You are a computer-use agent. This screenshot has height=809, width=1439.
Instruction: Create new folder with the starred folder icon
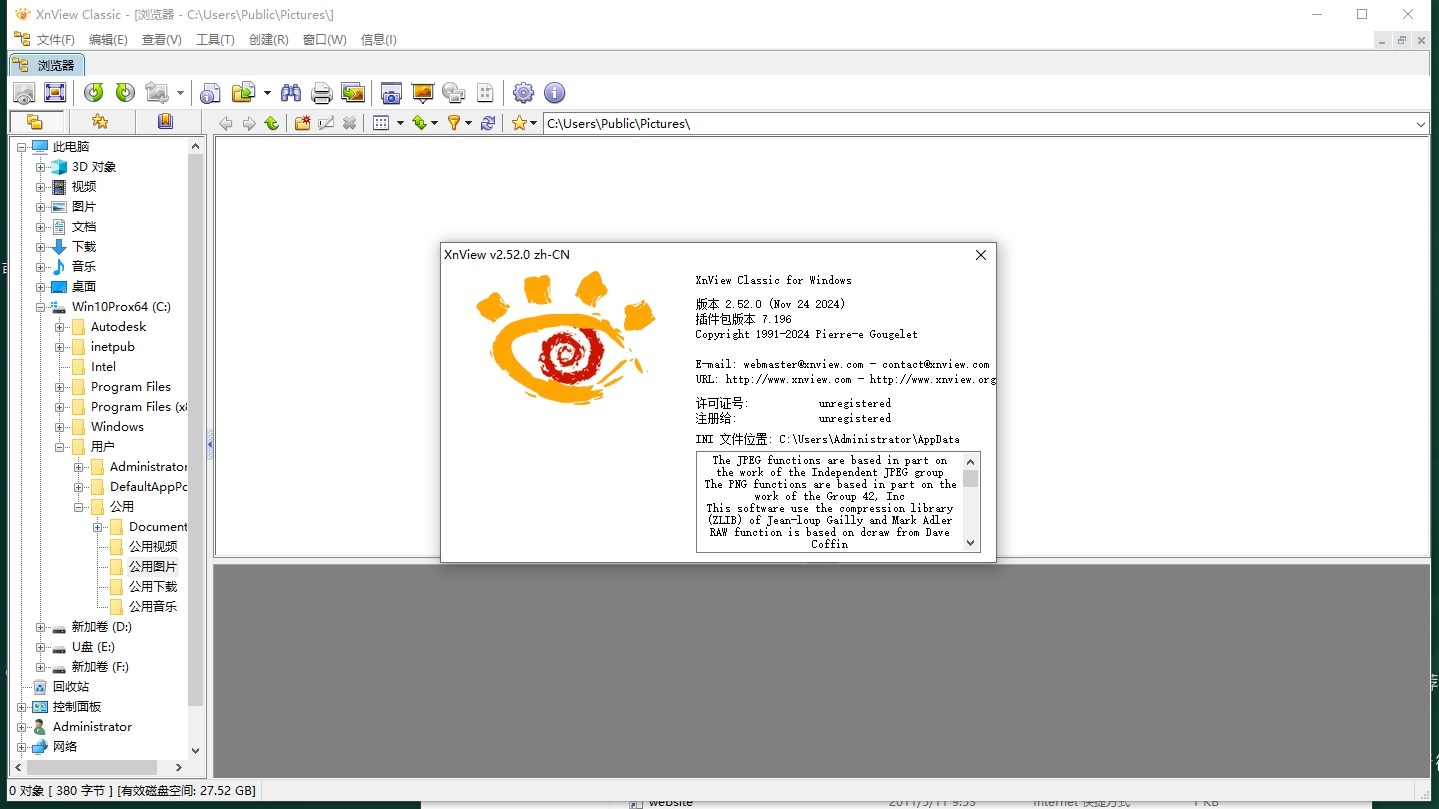(302, 123)
